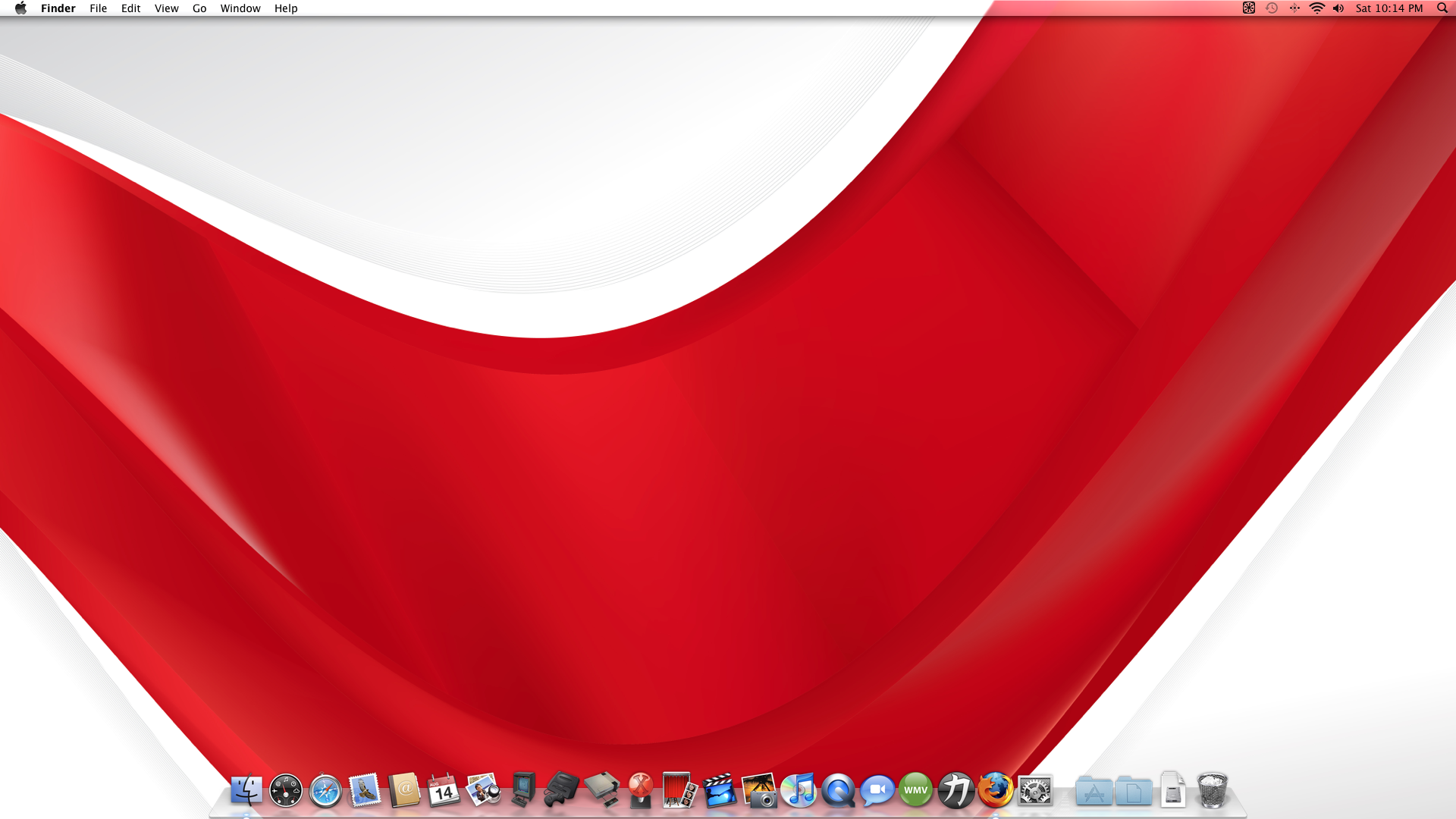The height and width of the screenshot is (819, 1456).
Task: Open the volume control in menu bar
Action: click(x=1338, y=8)
